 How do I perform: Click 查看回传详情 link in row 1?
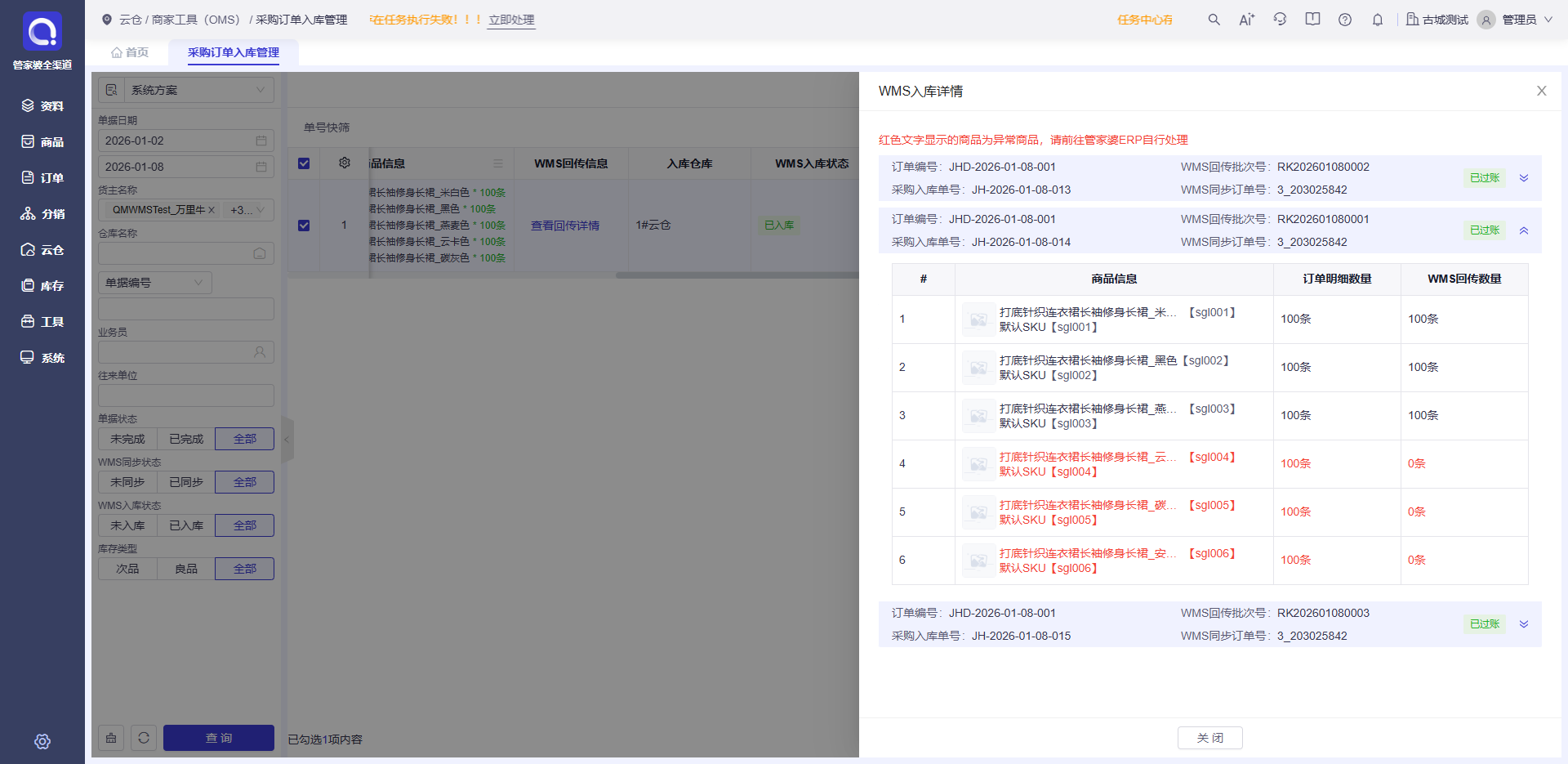[x=565, y=226]
